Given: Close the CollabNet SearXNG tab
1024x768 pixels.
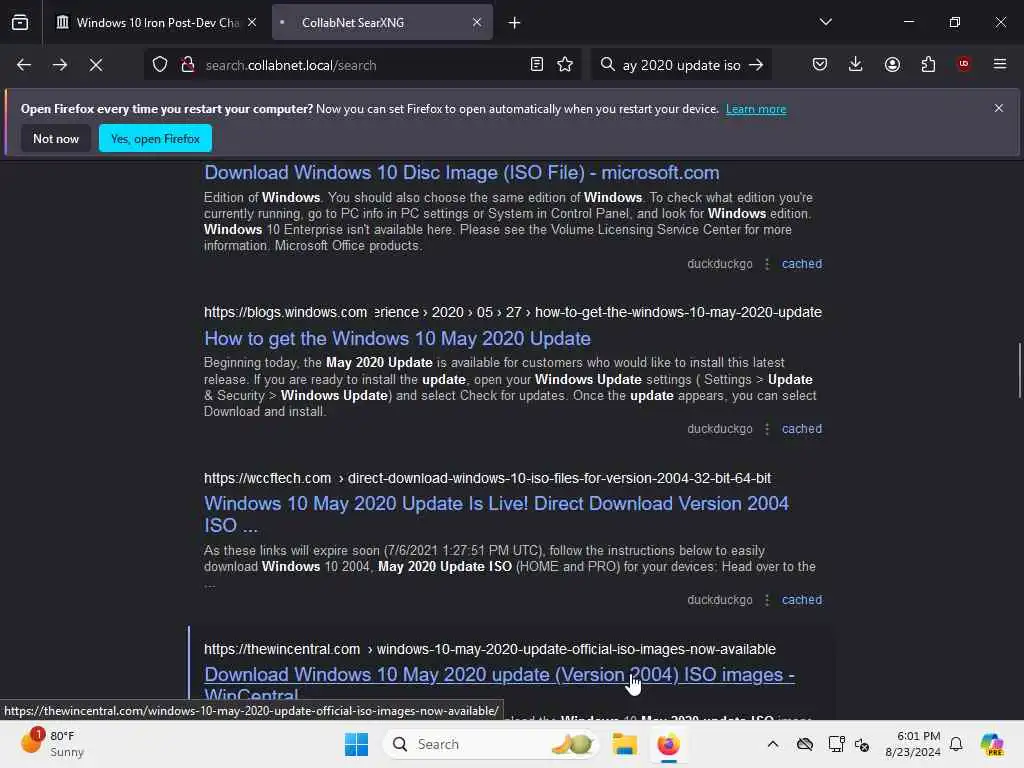Looking at the screenshot, I should (477, 22).
